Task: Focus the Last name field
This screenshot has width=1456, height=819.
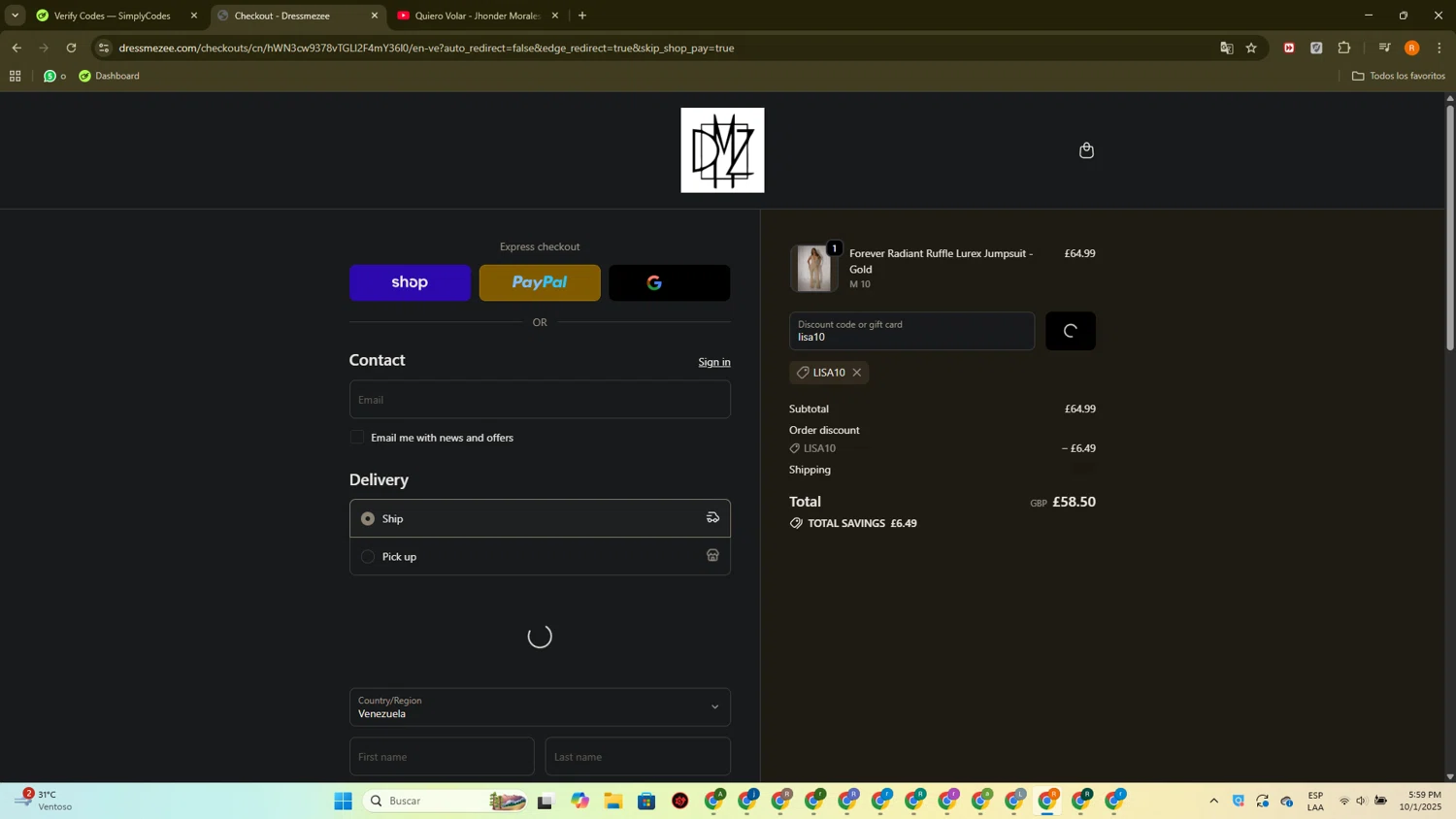Action: point(638,757)
